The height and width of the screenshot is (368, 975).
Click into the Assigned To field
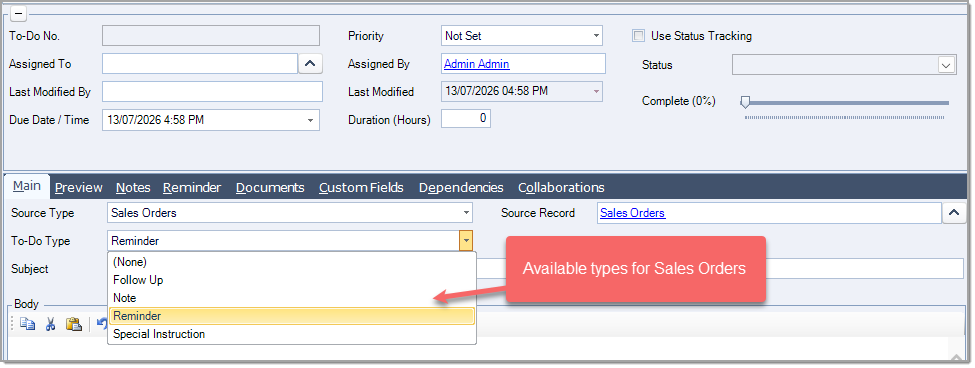coord(200,63)
